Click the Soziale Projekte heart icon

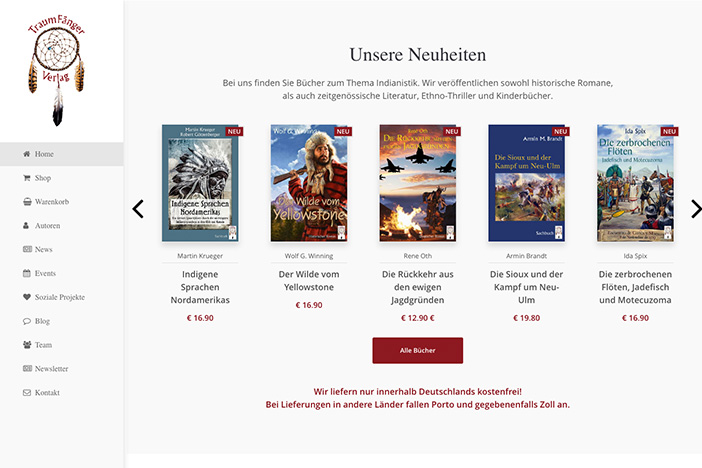(27, 297)
